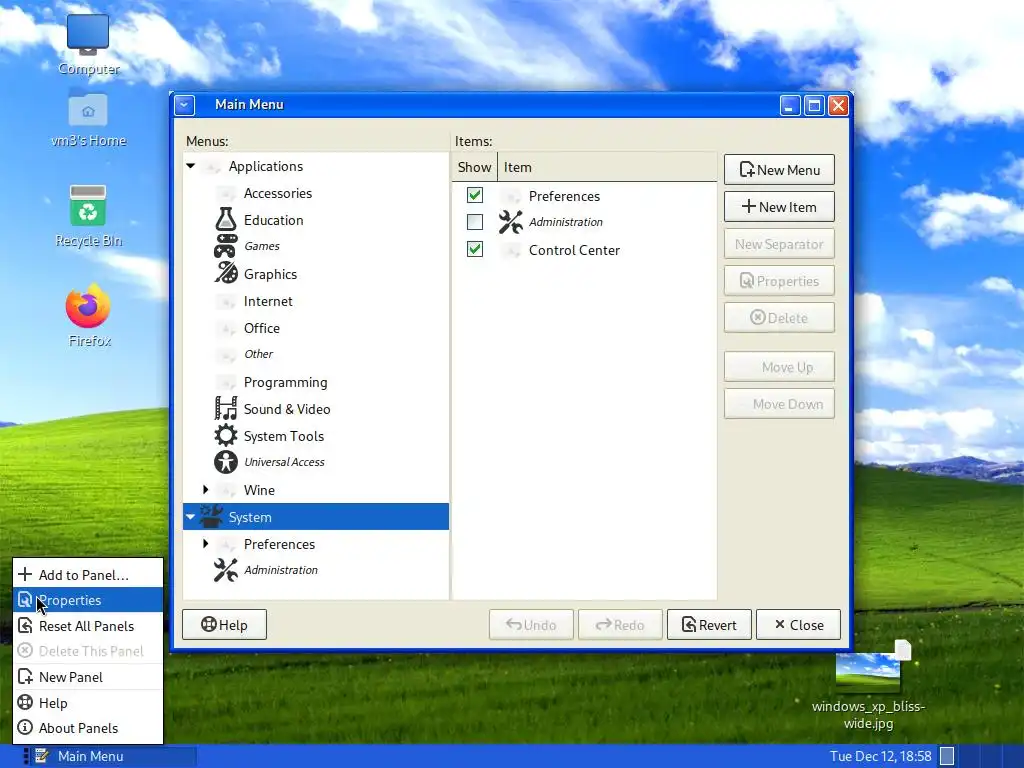Select the Other menu row

point(316,354)
